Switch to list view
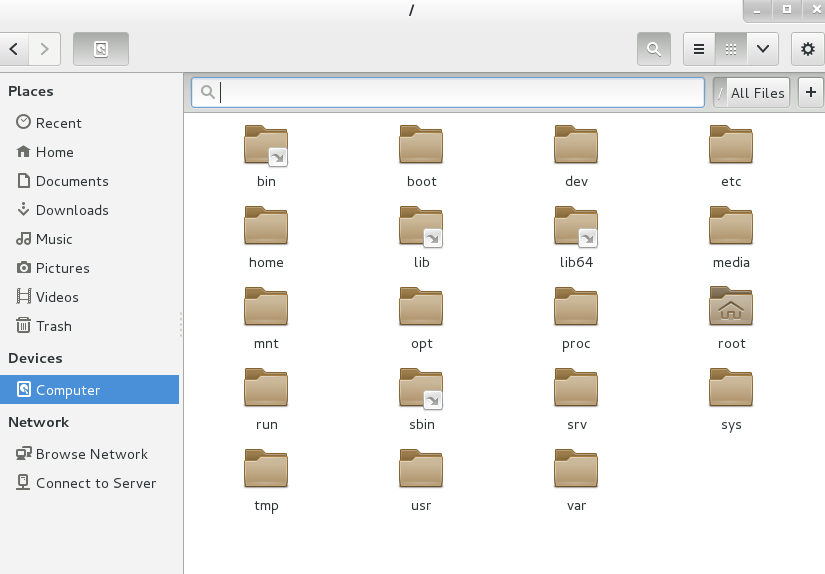The image size is (825, 574). pos(699,48)
